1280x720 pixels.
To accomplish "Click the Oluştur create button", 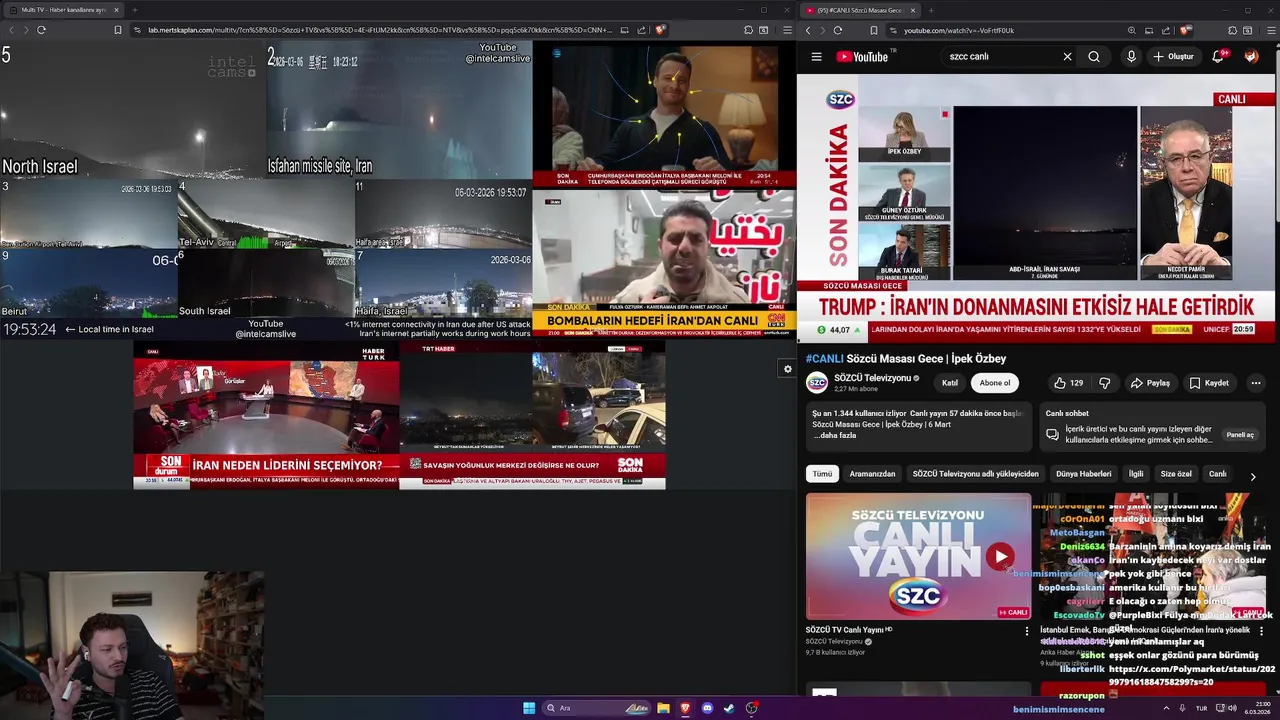I will (x=1174, y=57).
